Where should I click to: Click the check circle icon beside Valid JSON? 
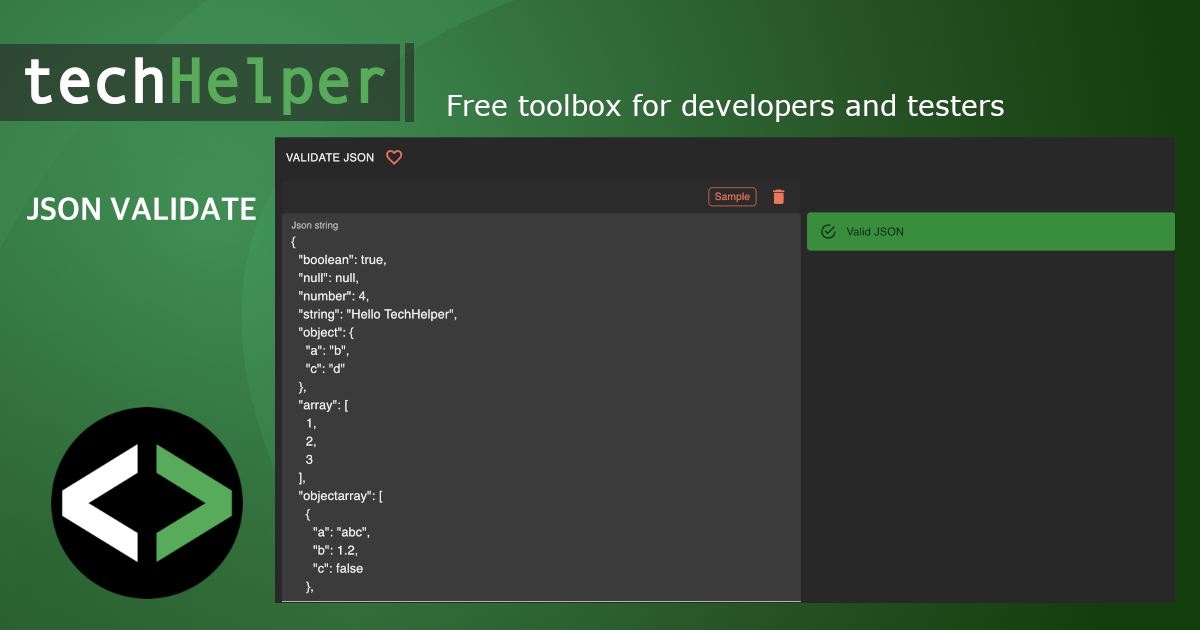[x=828, y=232]
